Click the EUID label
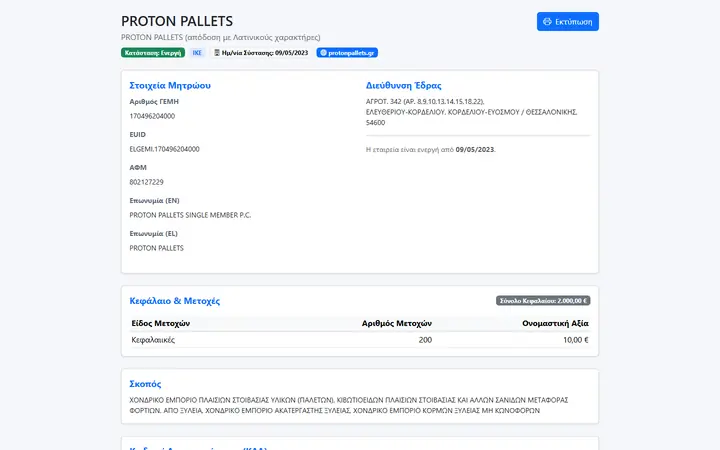 [137, 135]
